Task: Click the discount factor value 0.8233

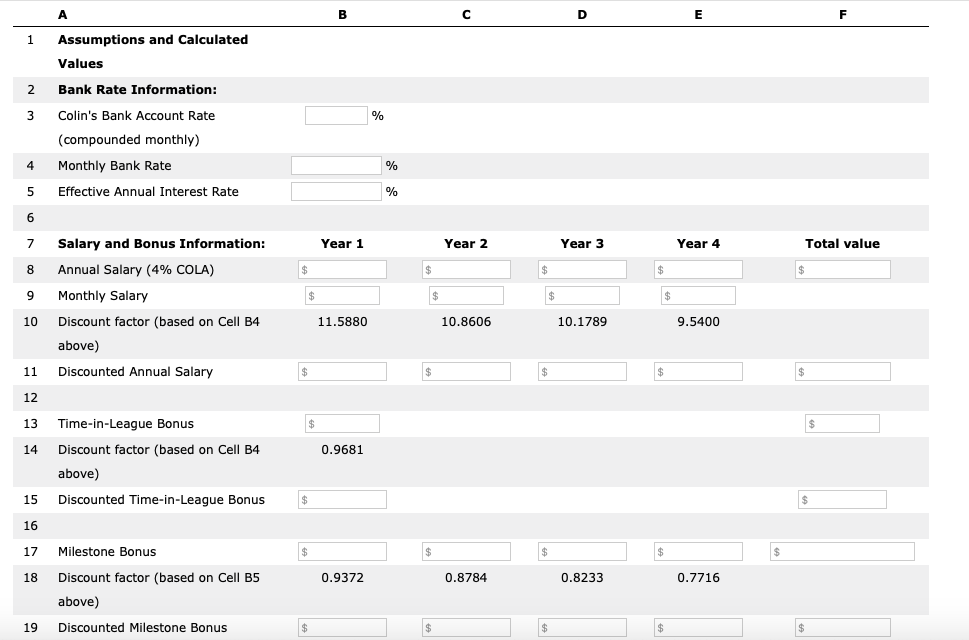Action: coord(582,578)
